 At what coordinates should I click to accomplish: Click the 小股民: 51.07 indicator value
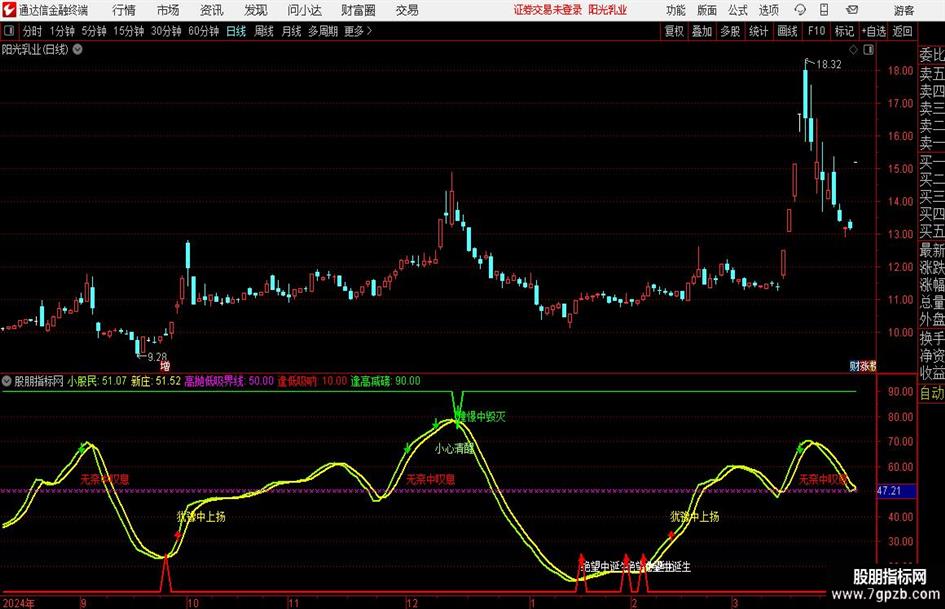click(x=97, y=381)
